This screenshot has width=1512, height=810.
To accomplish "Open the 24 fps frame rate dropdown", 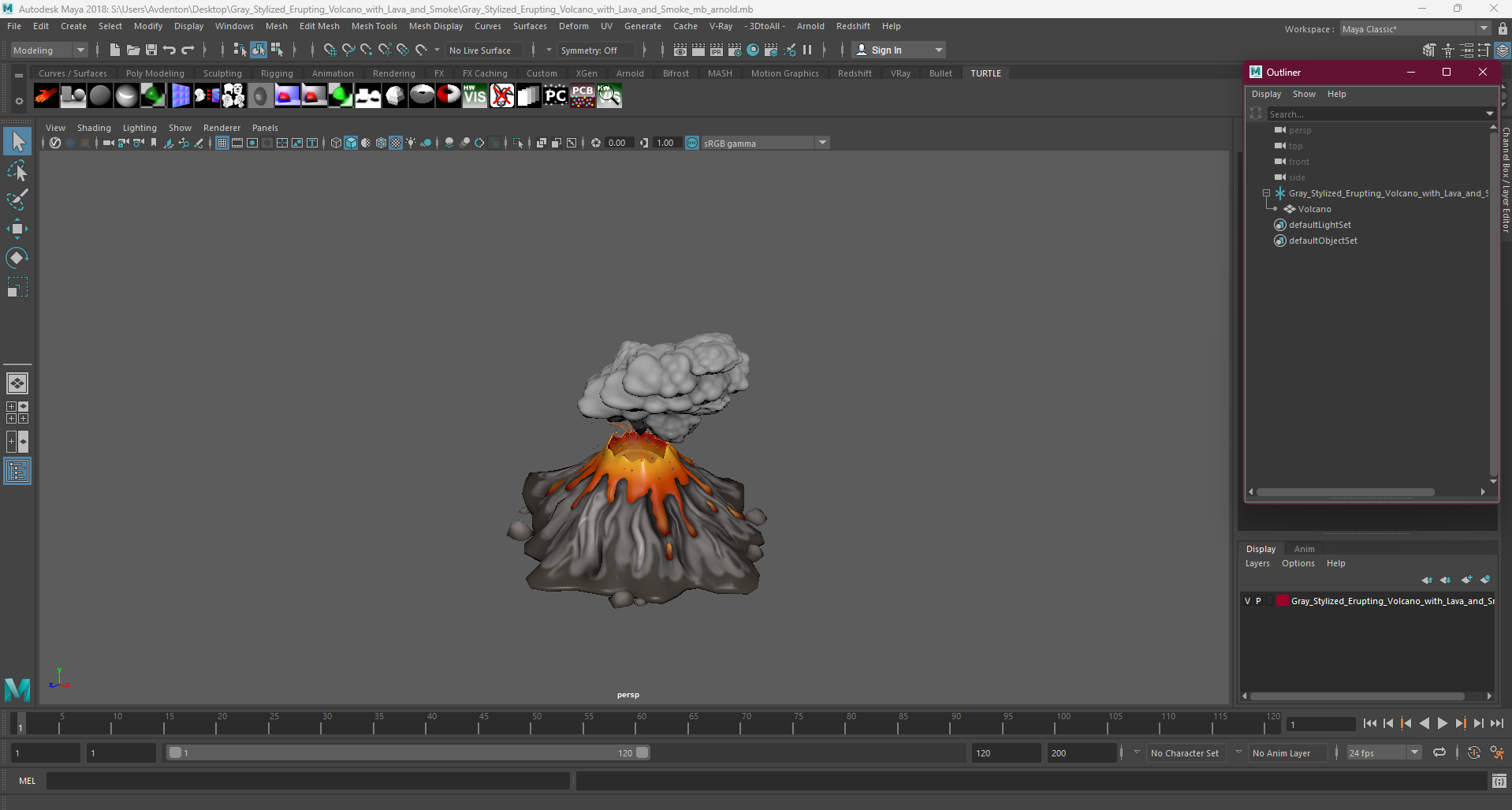I will (1384, 752).
